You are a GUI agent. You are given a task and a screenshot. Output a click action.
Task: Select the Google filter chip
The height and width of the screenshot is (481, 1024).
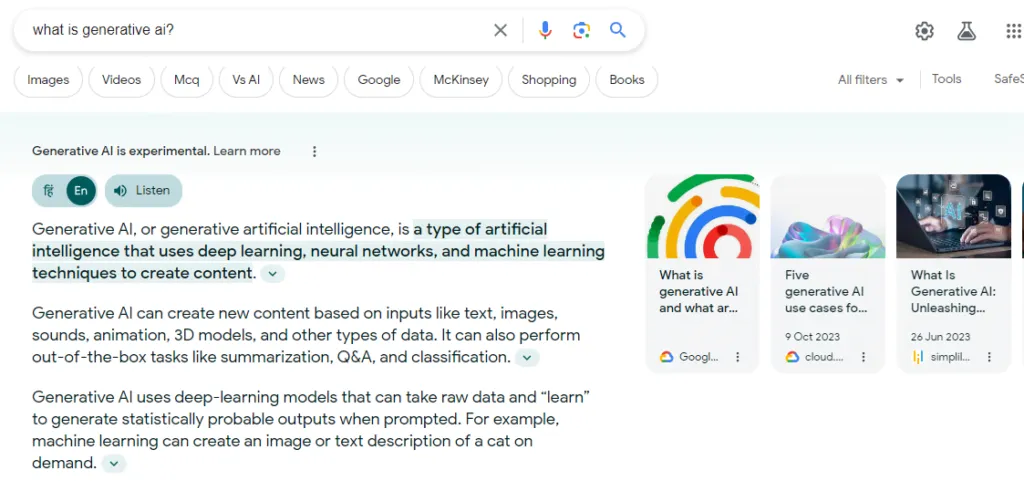(x=379, y=80)
